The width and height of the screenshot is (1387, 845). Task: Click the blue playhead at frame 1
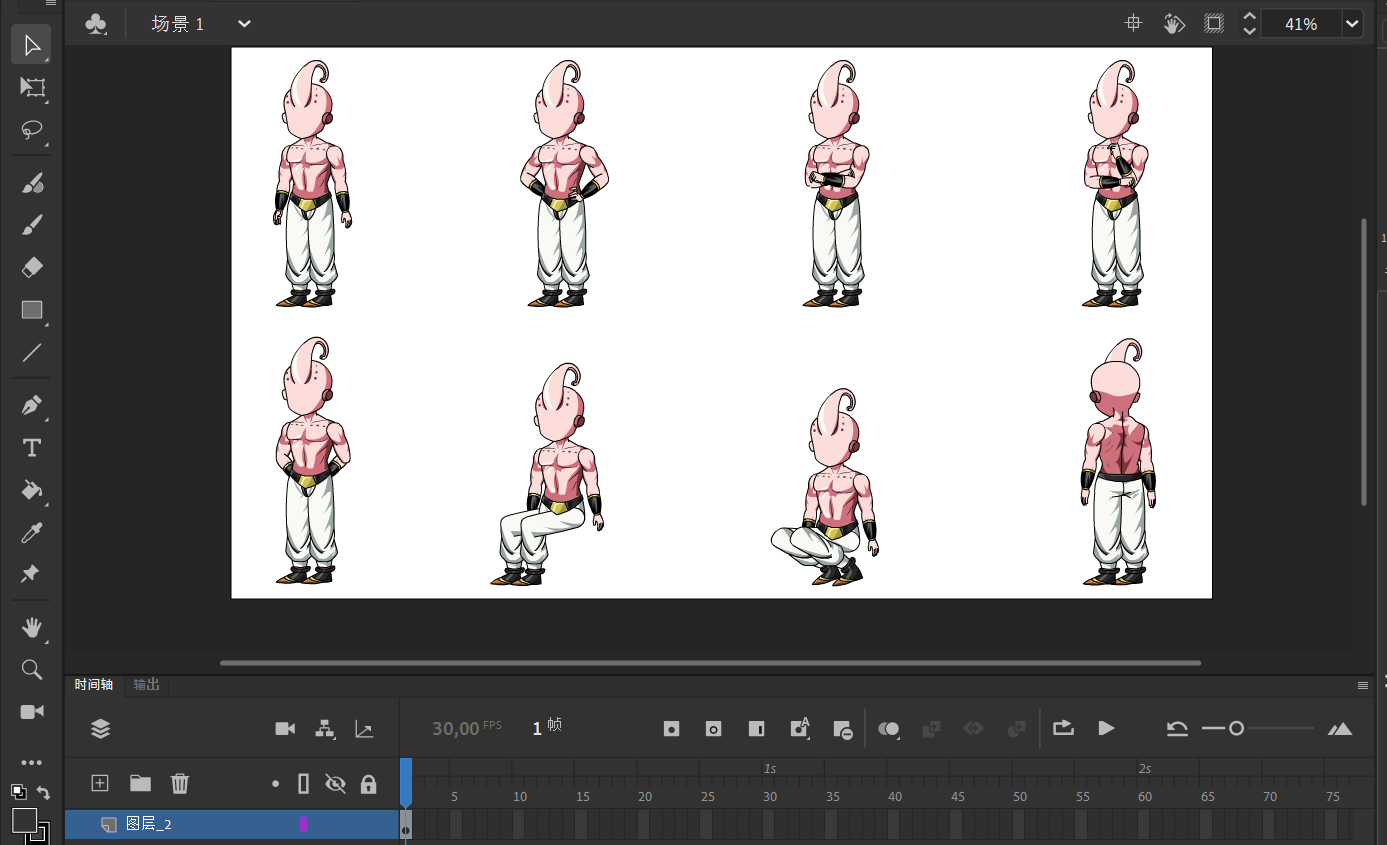coord(406,782)
